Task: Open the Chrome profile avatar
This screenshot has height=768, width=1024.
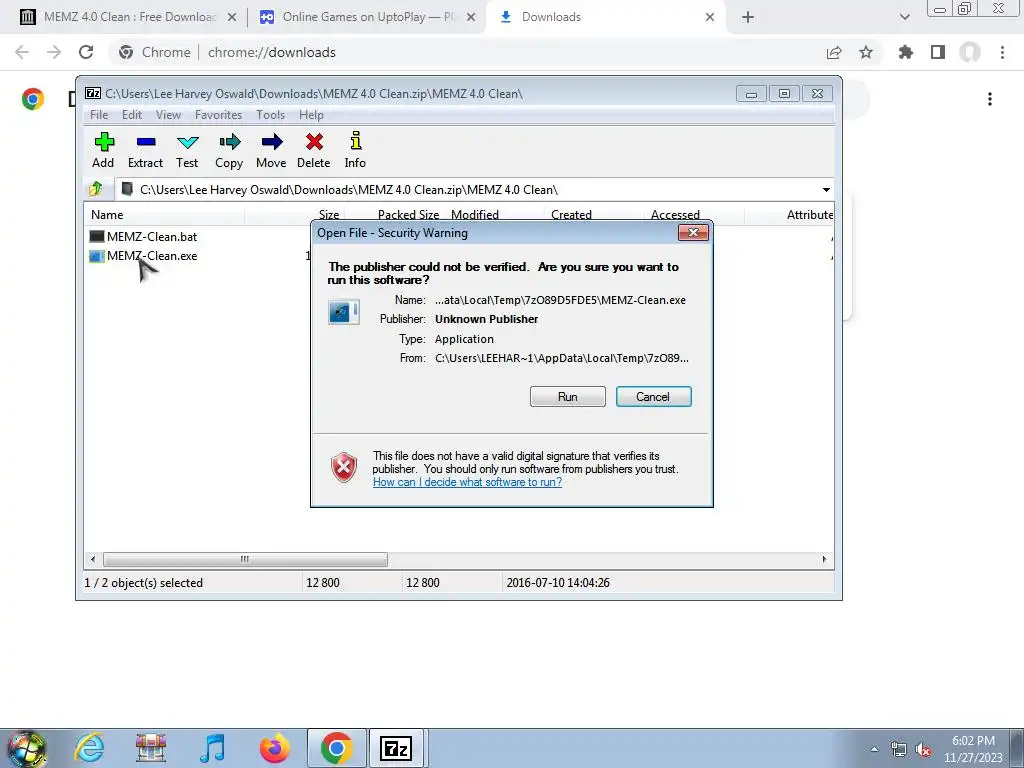Action: point(970,52)
